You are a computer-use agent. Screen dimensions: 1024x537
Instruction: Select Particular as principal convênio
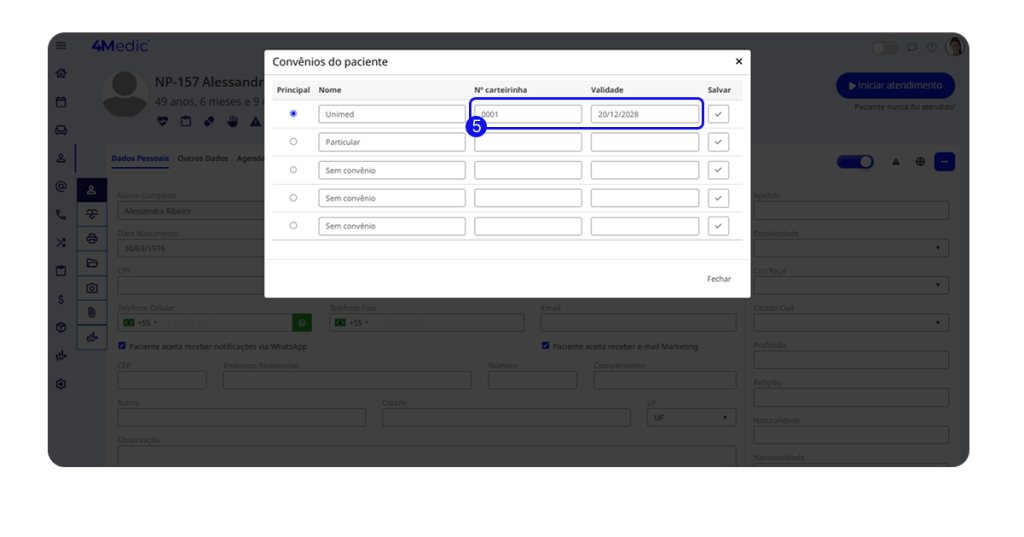(x=293, y=142)
